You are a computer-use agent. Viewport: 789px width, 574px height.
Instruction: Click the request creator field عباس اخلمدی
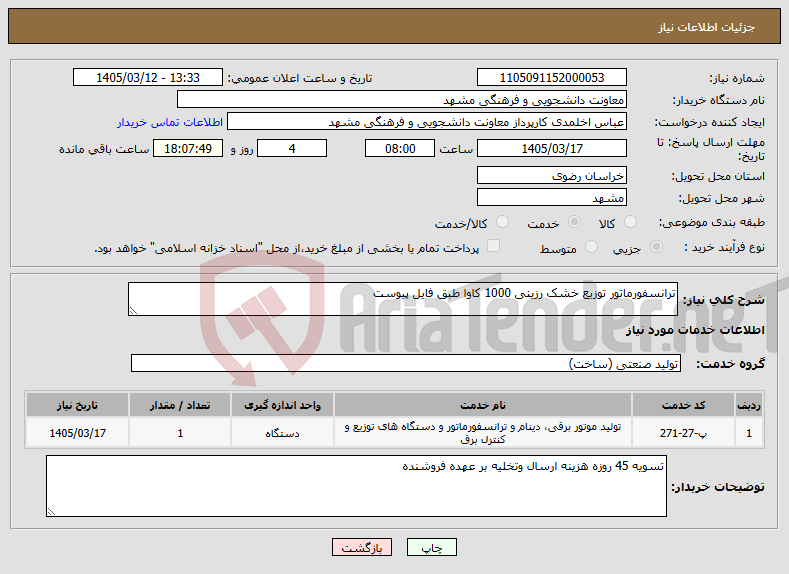[427, 122]
